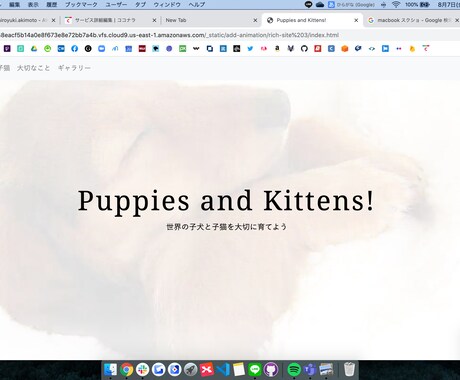460x380 pixels.
Task: Open the 履歴 menu
Action: point(52,5)
